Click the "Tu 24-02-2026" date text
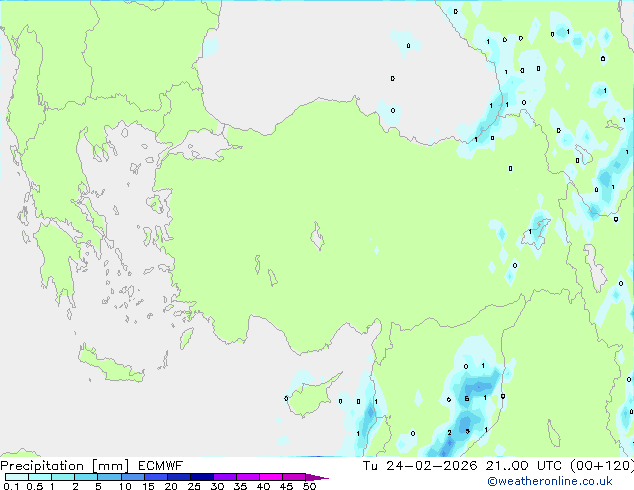Image resolution: width=634 pixels, height=490 pixels. coord(420,466)
